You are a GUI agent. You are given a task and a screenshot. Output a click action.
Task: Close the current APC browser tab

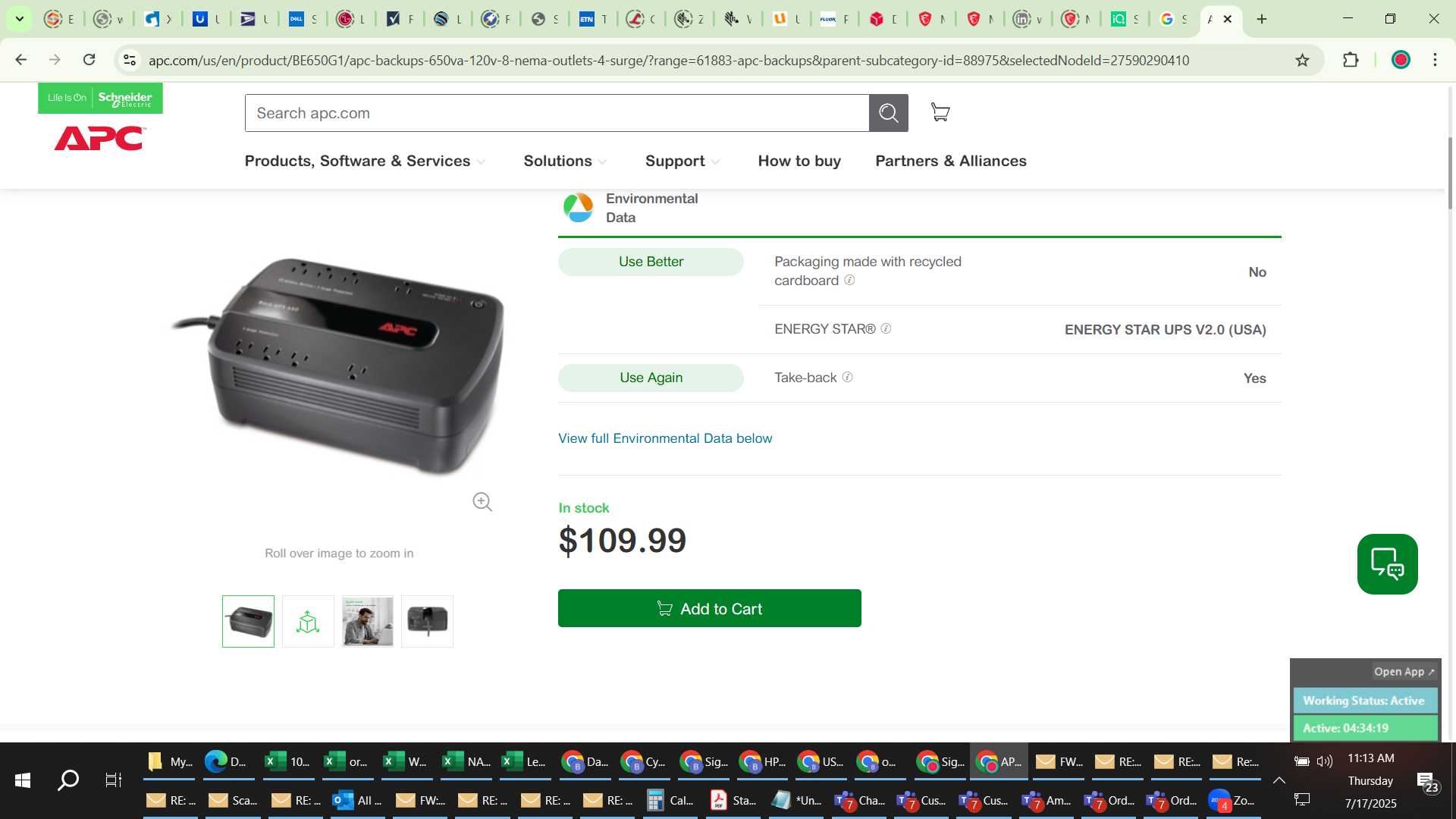click(1228, 19)
